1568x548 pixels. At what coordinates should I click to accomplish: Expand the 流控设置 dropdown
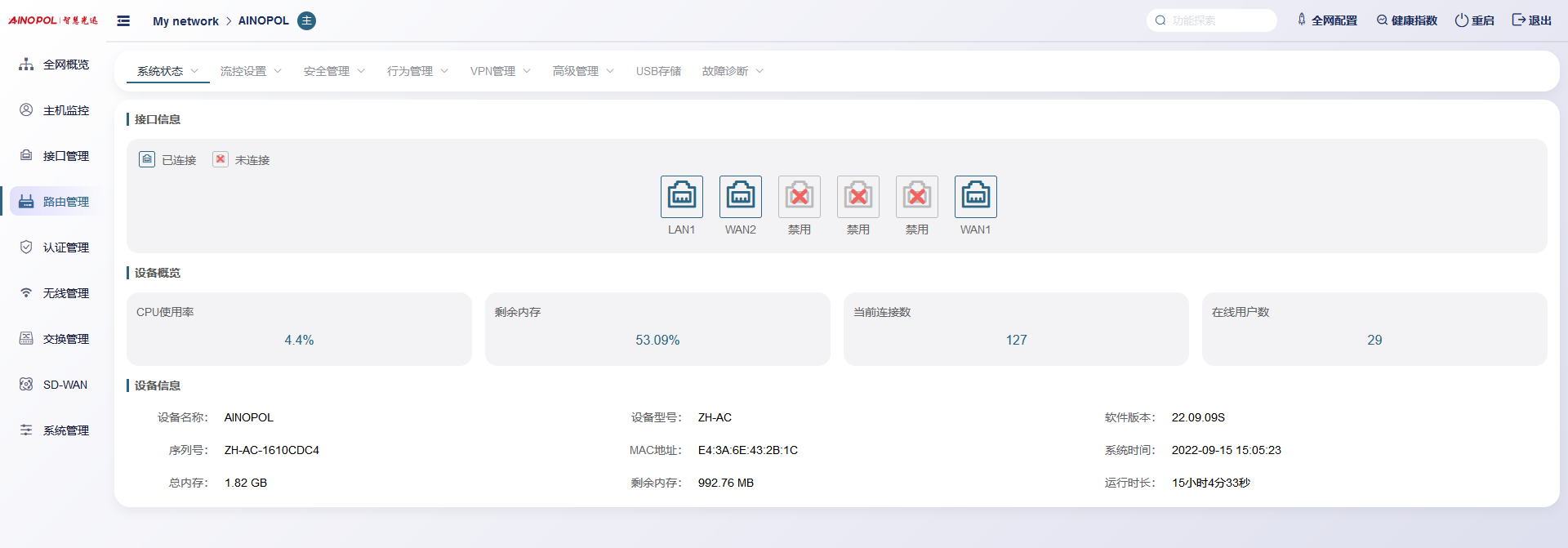click(251, 71)
